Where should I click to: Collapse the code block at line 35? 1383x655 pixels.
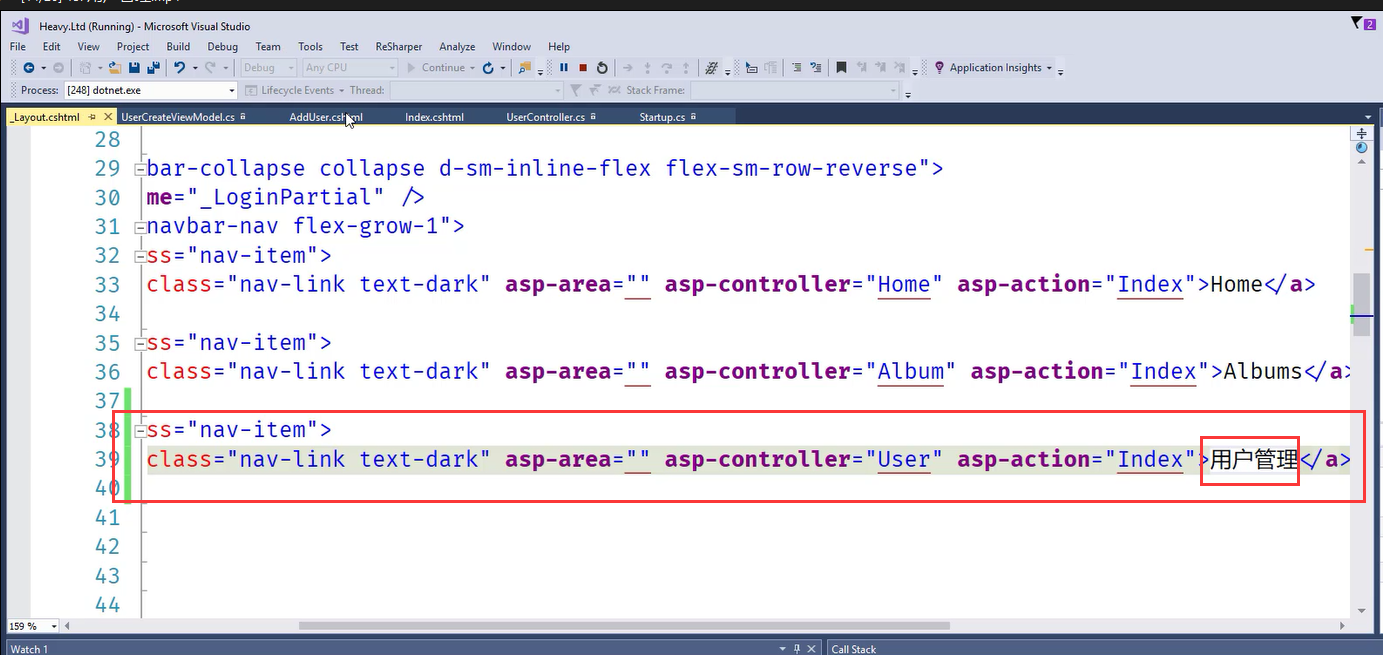(138, 343)
